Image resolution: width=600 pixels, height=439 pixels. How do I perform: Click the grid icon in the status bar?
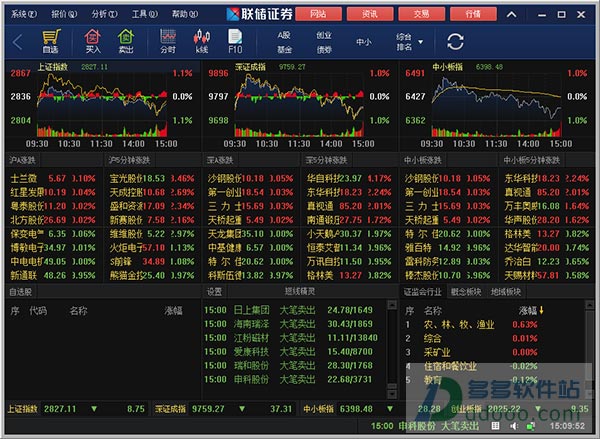pyautogui.click(x=495, y=426)
